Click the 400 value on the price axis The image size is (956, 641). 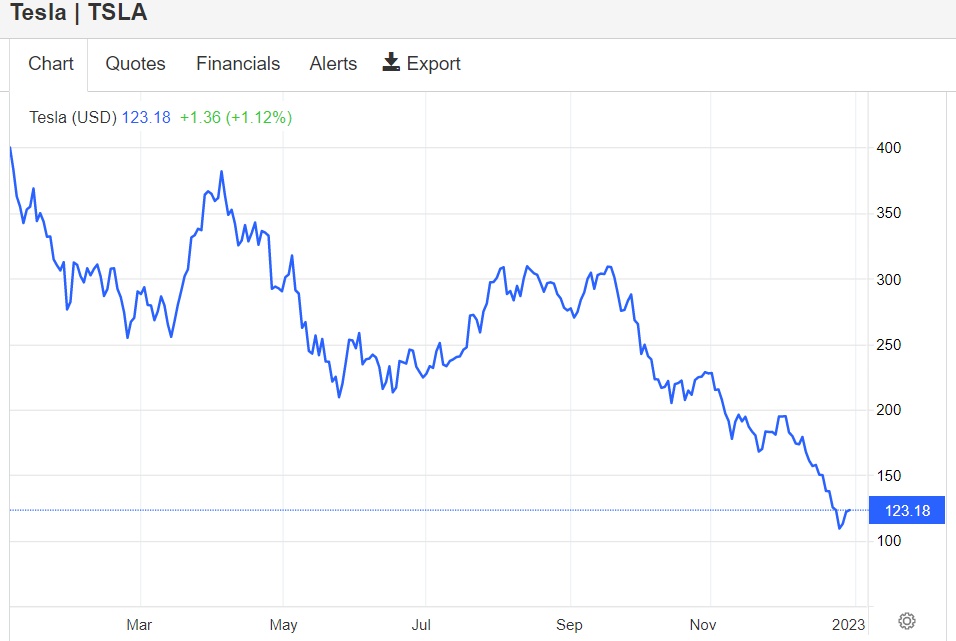[888, 148]
